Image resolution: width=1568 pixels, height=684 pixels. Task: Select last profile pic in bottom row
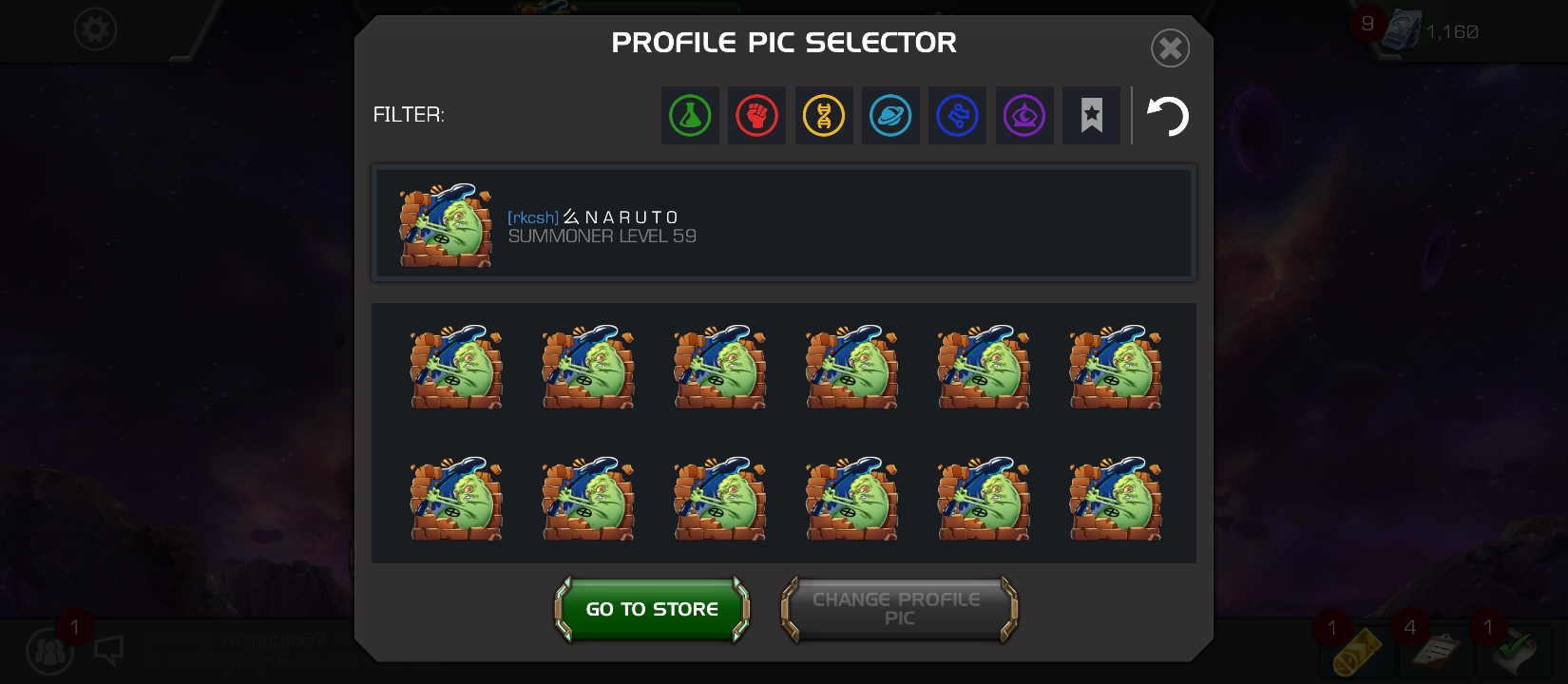(x=1116, y=499)
